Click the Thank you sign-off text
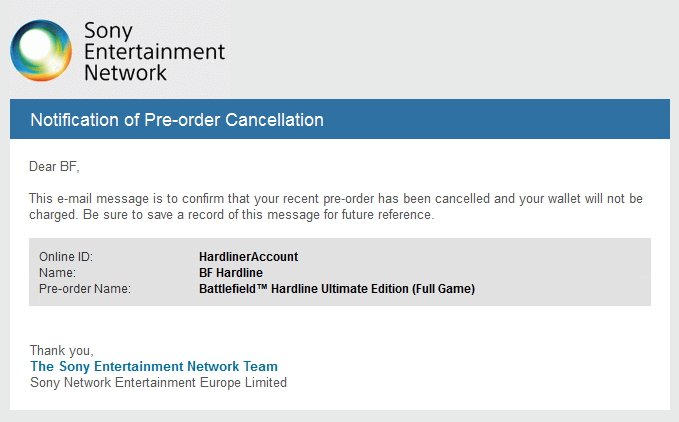The image size is (679, 422). click(x=61, y=350)
